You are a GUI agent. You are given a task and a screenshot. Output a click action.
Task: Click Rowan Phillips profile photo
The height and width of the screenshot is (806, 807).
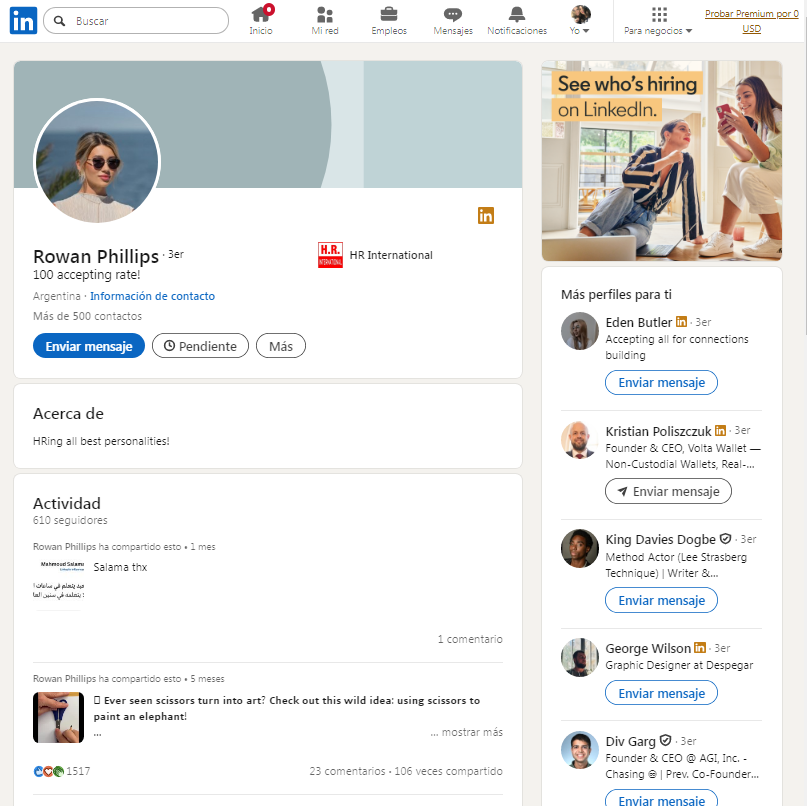tap(97, 162)
